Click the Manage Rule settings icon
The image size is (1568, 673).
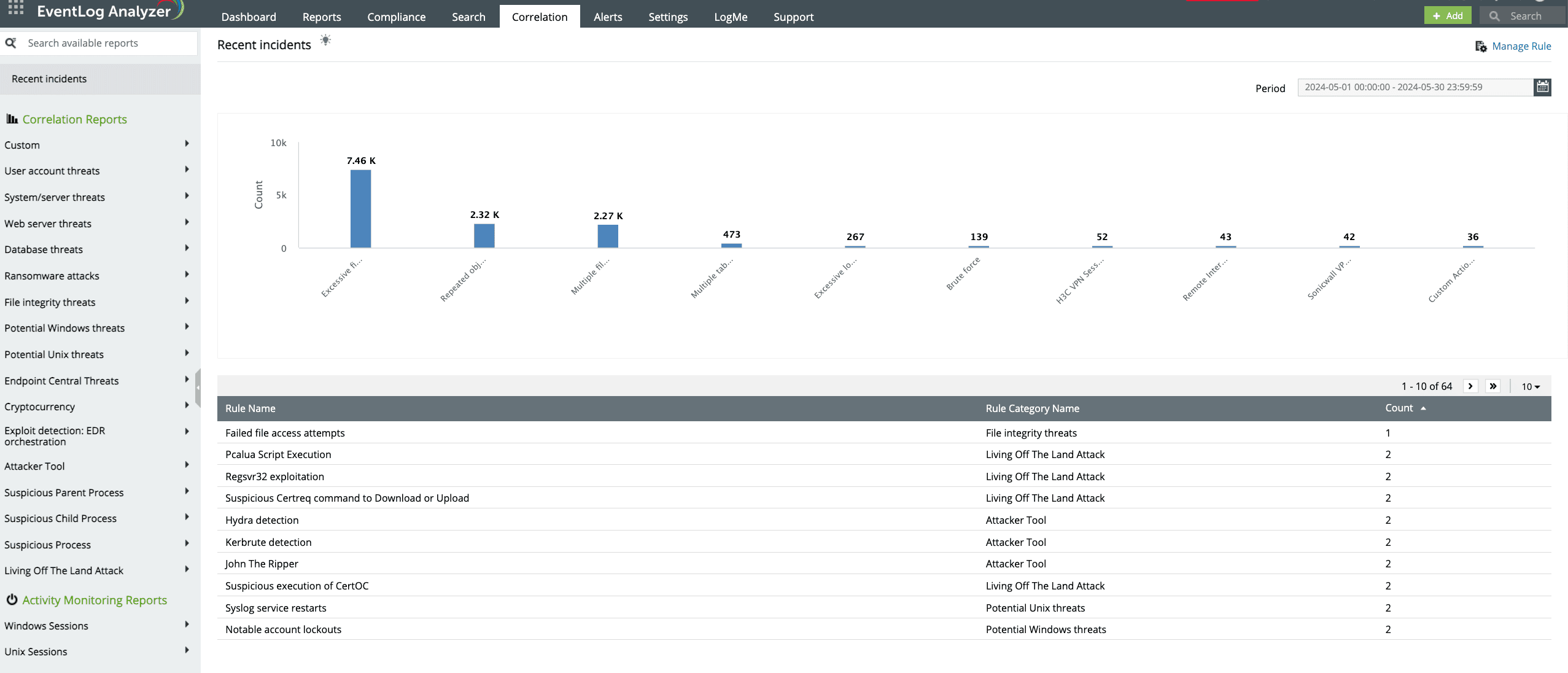point(1481,47)
